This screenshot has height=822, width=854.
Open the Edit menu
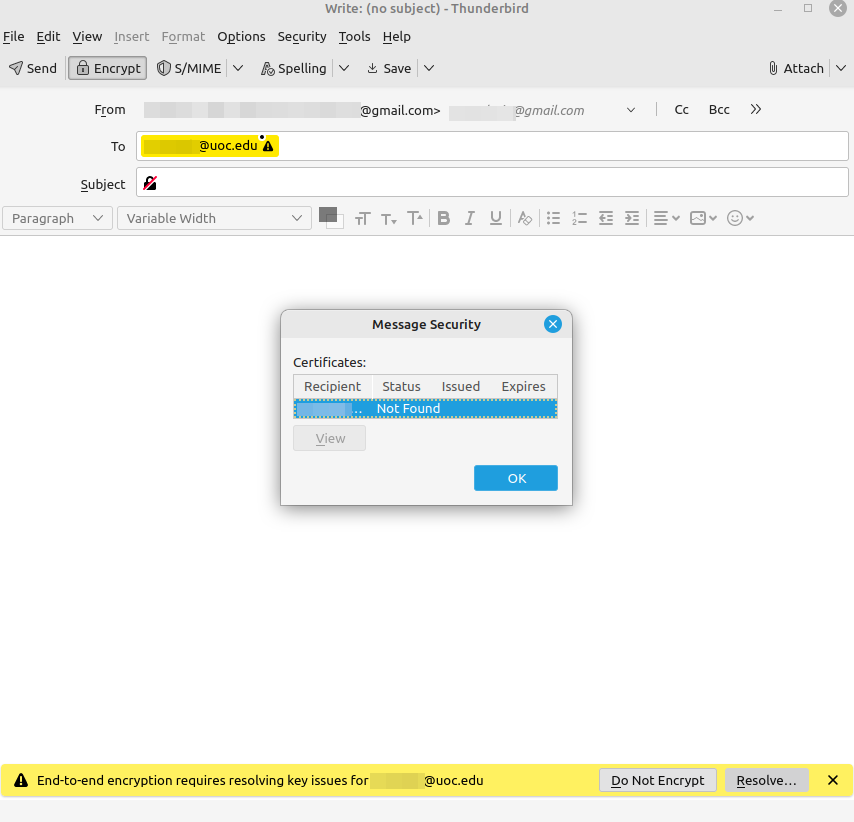[48, 36]
